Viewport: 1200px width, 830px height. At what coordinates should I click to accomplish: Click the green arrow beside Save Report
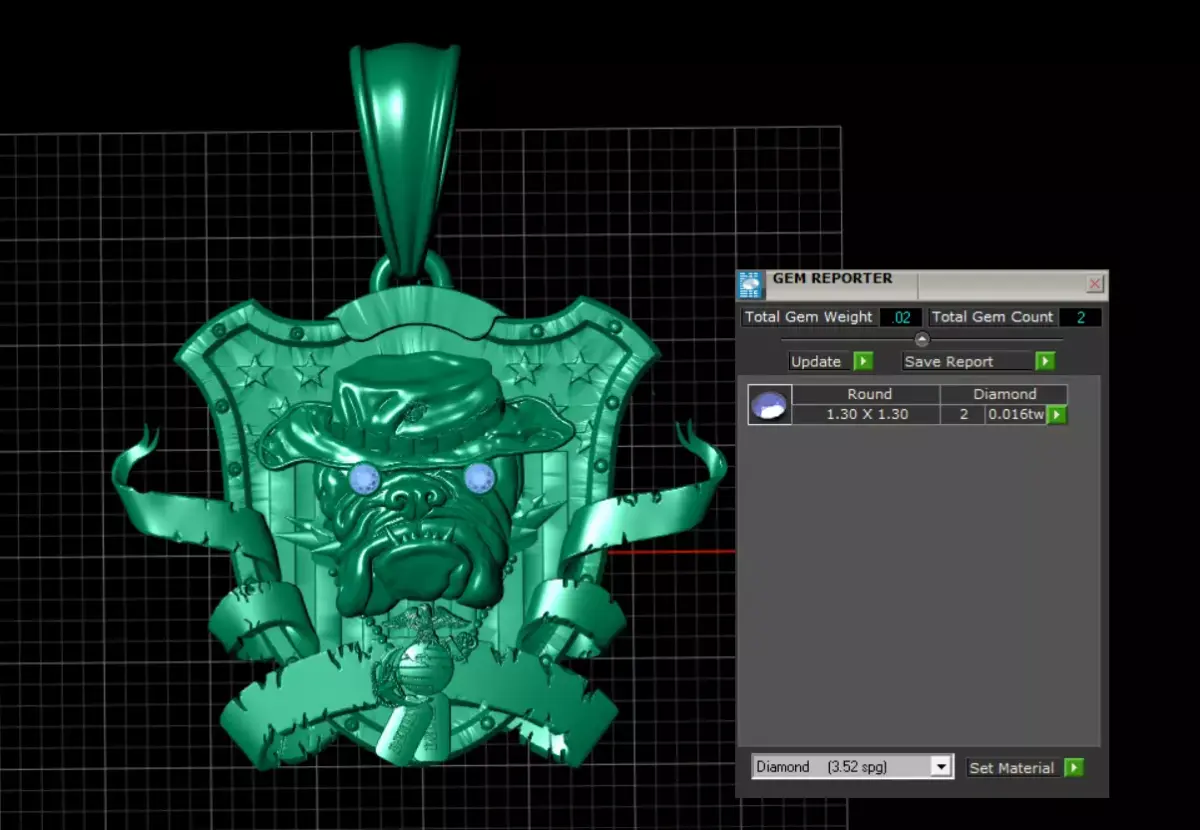tap(1045, 361)
